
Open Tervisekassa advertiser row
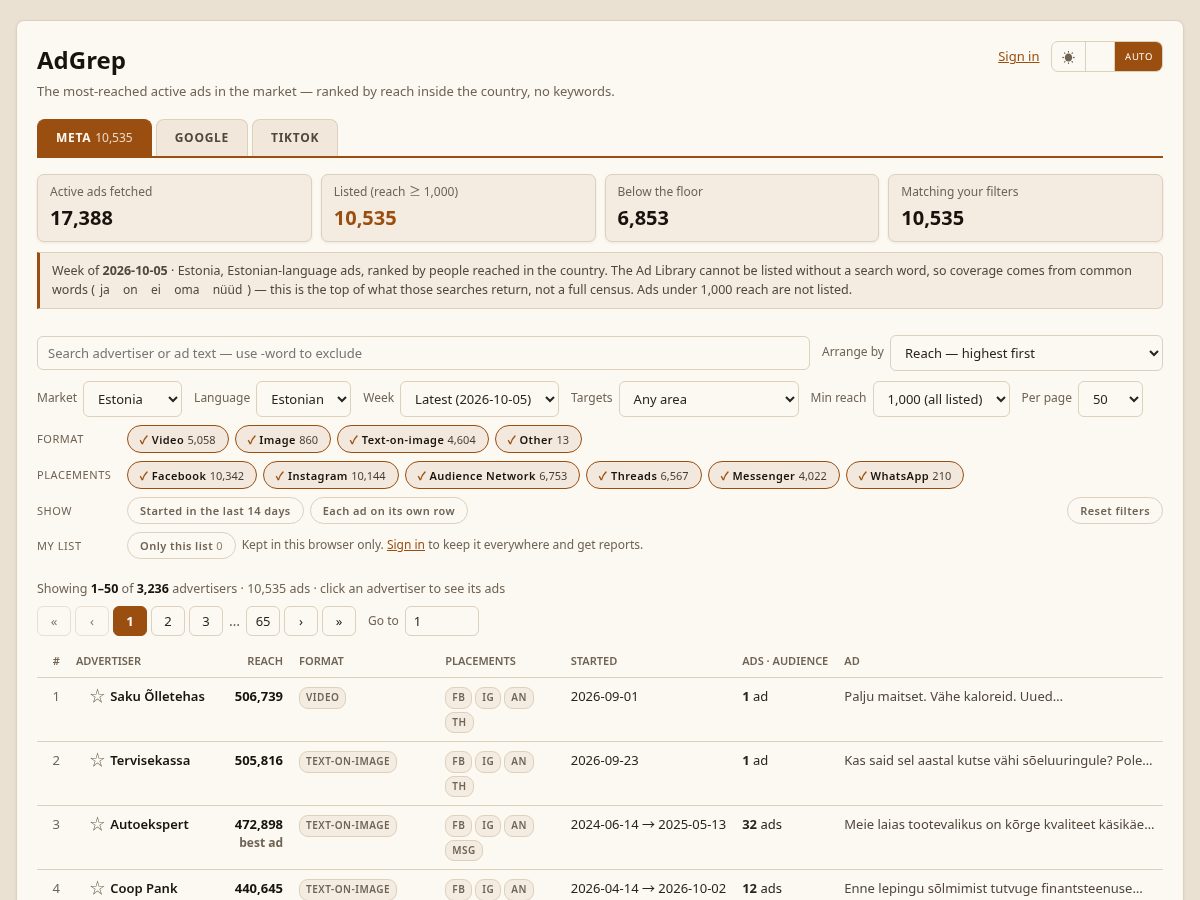click(600, 773)
